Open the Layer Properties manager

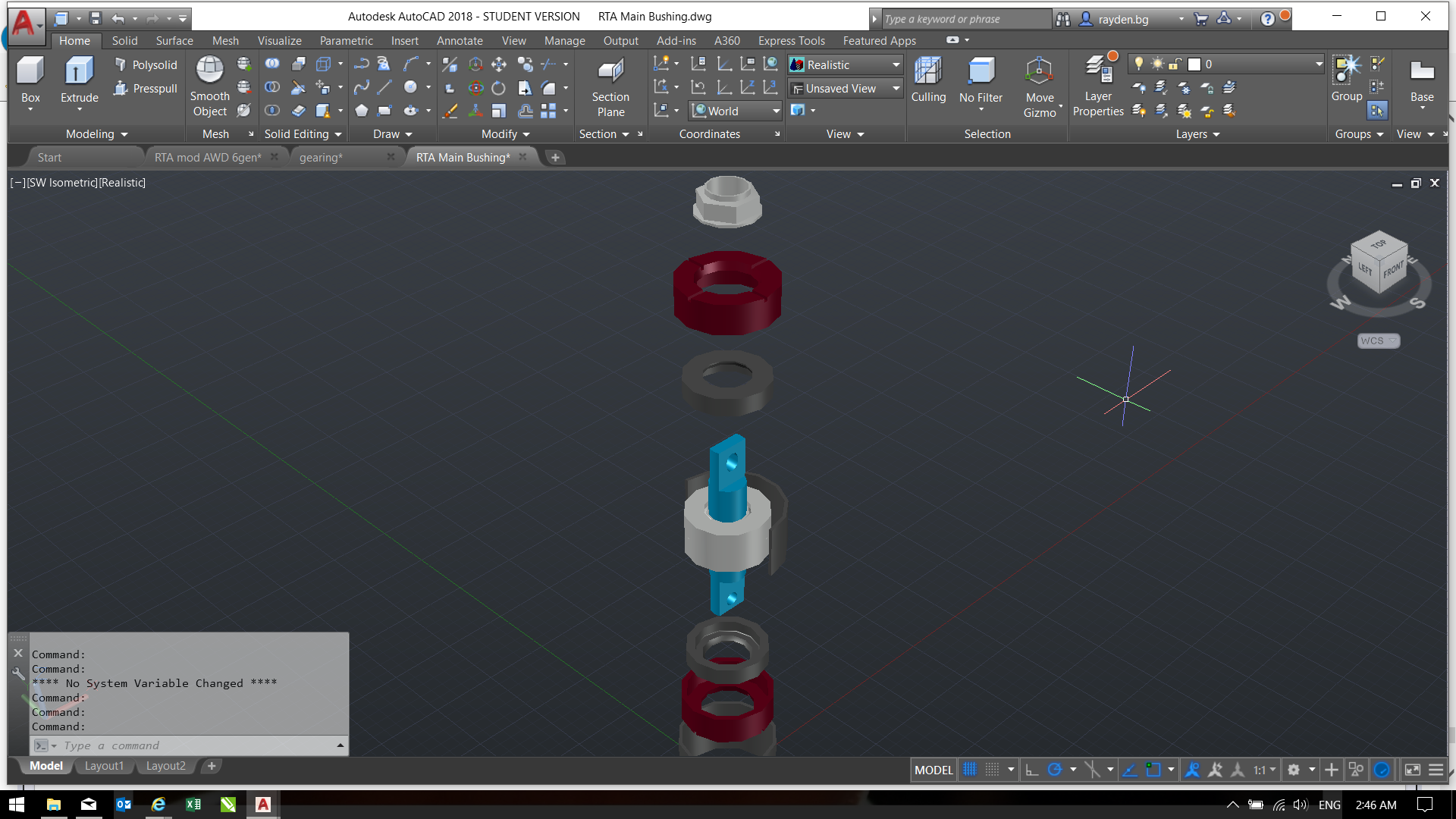click(x=1097, y=71)
